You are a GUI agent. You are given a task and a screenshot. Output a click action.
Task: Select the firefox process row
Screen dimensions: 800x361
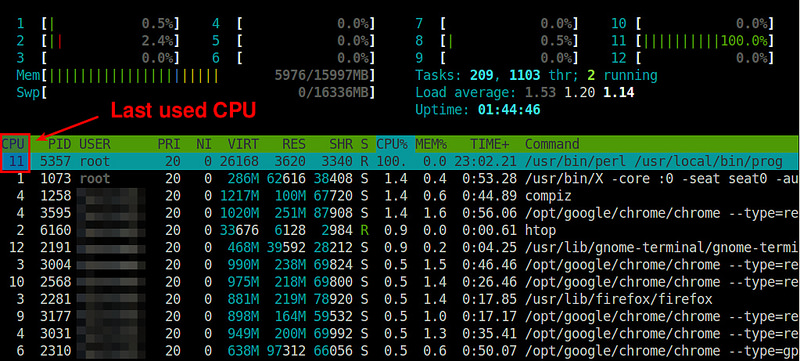coord(400,299)
